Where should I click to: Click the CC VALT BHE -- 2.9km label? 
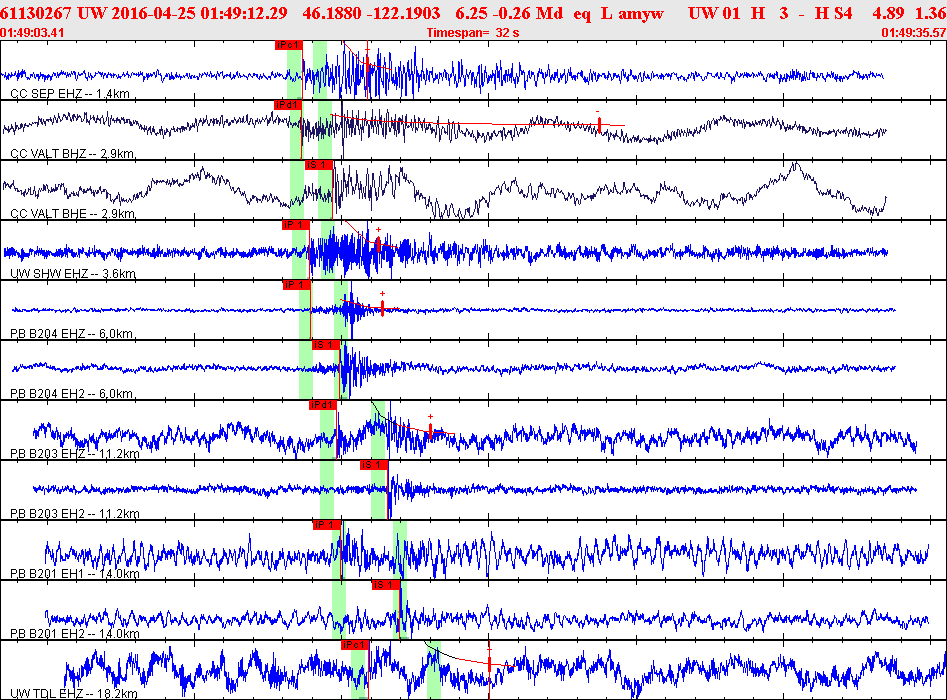(72, 213)
